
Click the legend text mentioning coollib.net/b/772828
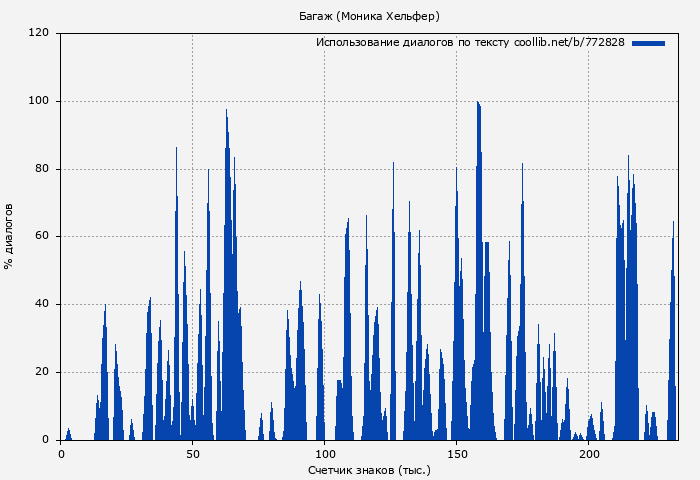[470, 43]
